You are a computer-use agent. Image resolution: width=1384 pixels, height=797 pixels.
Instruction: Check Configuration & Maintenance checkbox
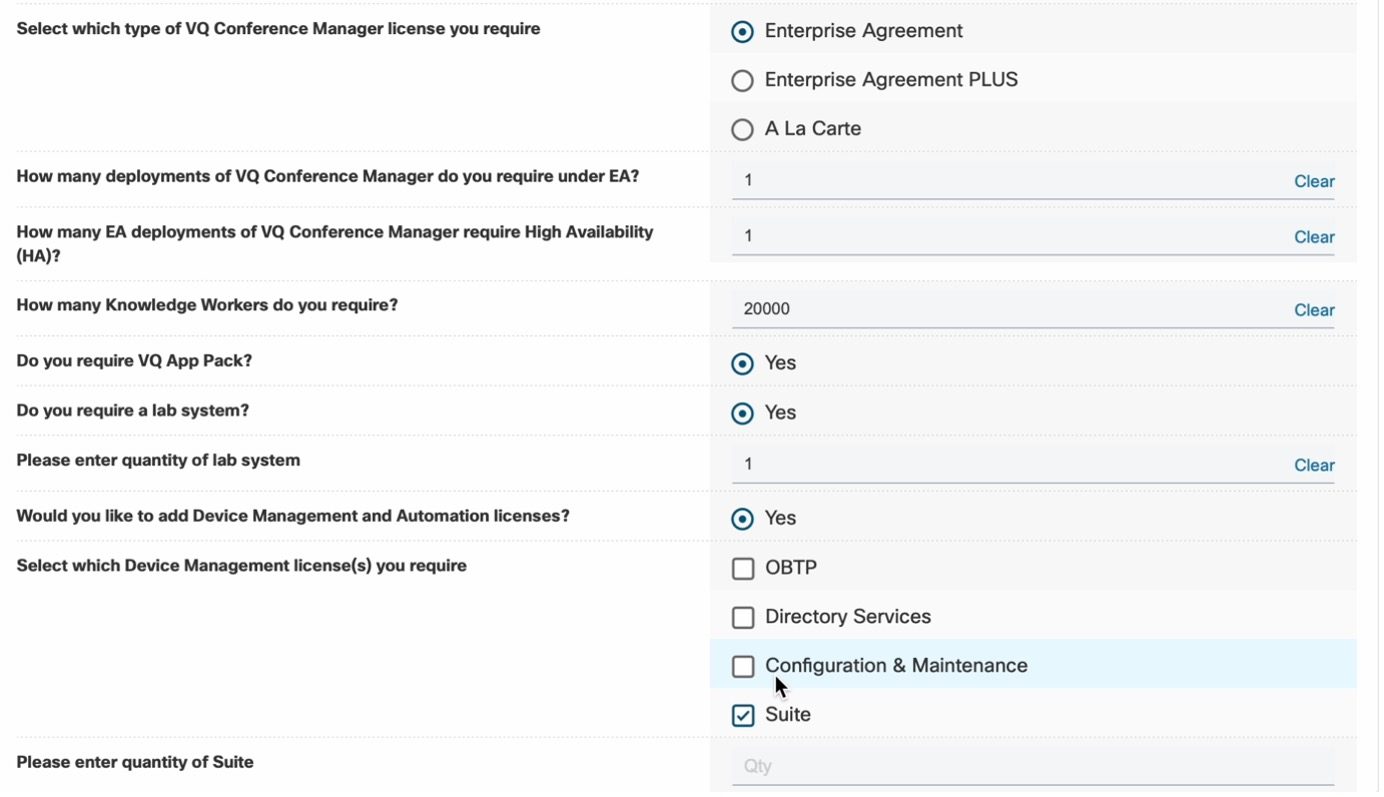pyautogui.click(x=744, y=668)
